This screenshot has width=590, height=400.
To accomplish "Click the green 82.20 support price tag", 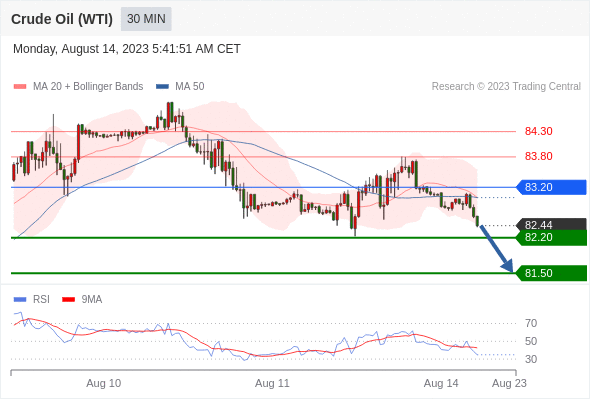I will (x=552, y=237).
